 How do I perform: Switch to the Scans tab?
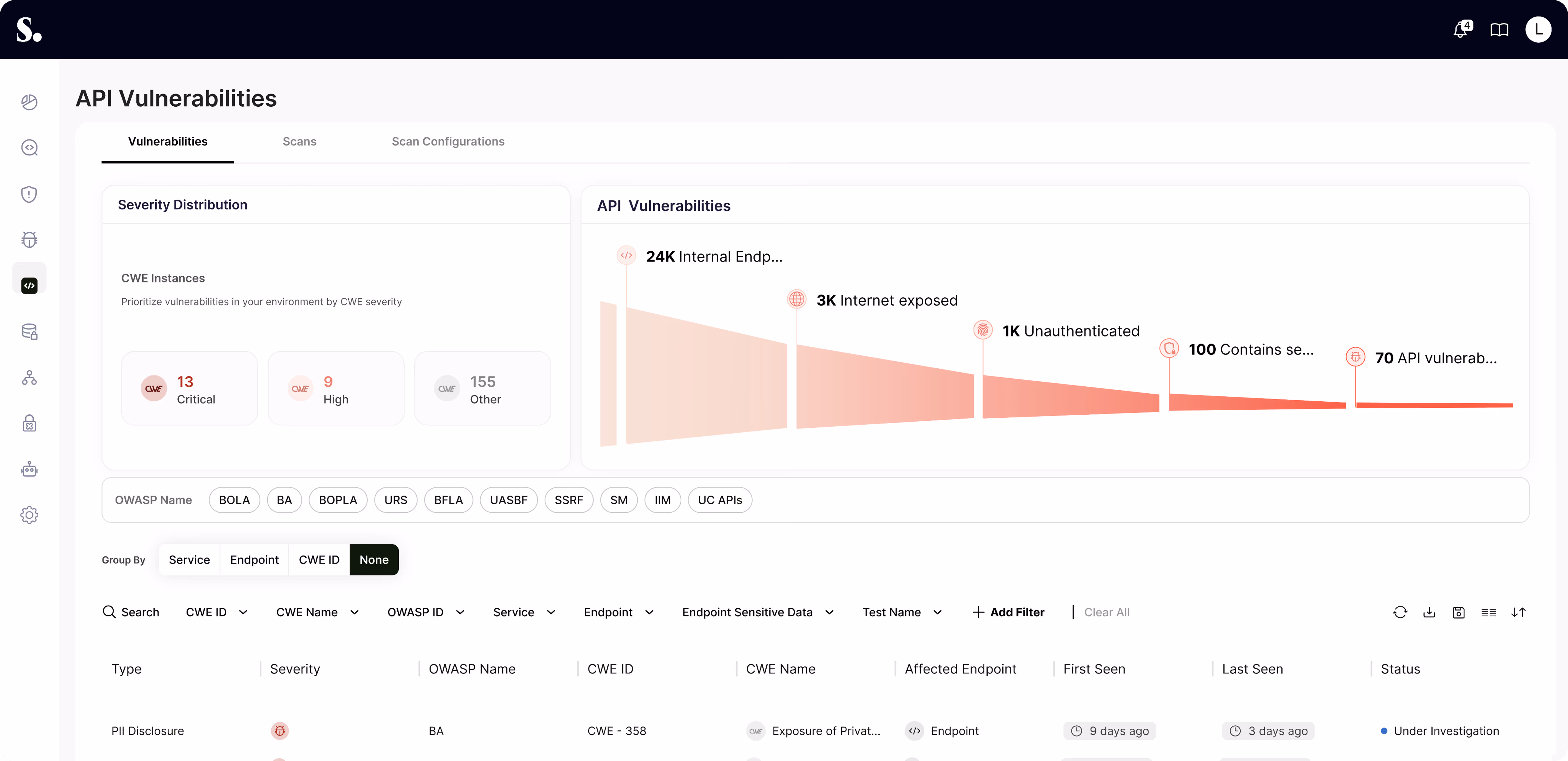pos(300,141)
